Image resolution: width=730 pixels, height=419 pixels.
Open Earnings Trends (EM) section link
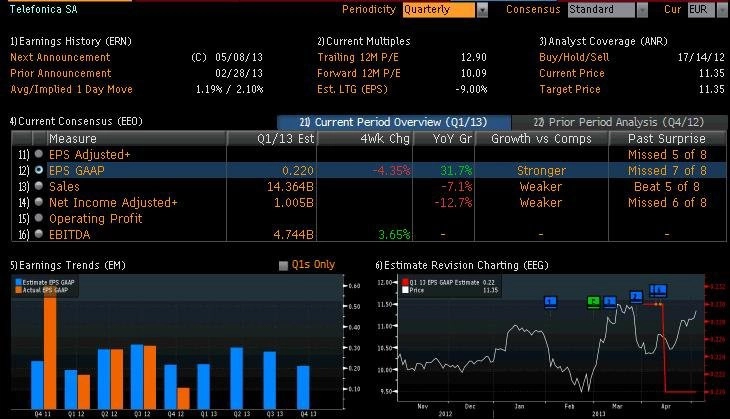[68, 265]
